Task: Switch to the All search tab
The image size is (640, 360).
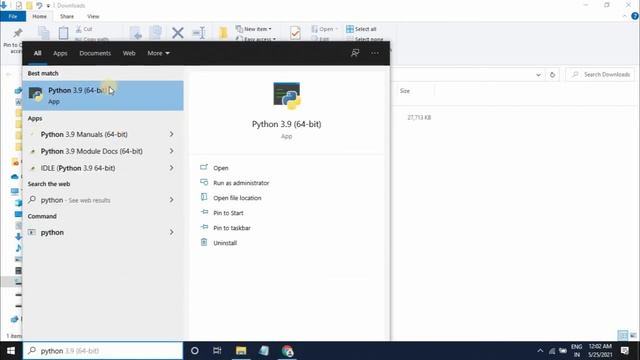Action: (38, 53)
